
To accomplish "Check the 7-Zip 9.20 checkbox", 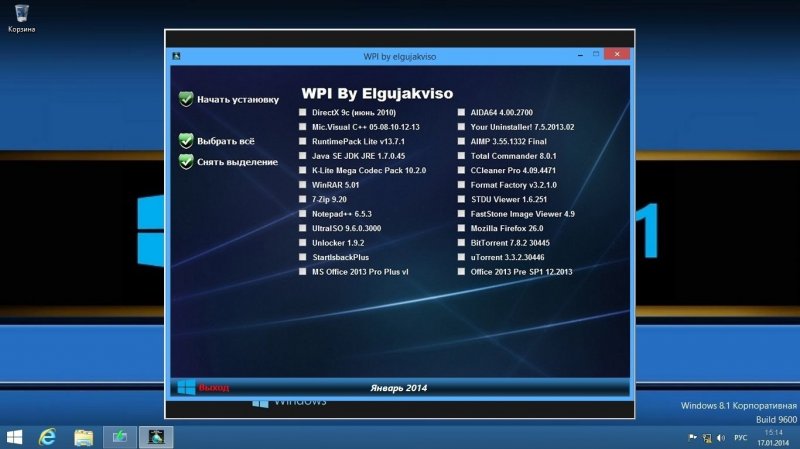I will click(x=303, y=199).
